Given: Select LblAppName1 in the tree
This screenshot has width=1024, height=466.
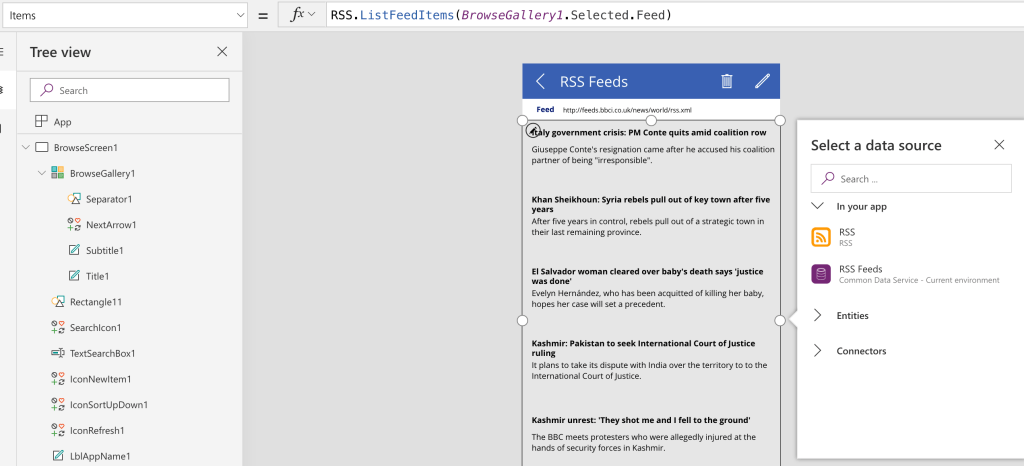Looking at the screenshot, I should 101,457.
